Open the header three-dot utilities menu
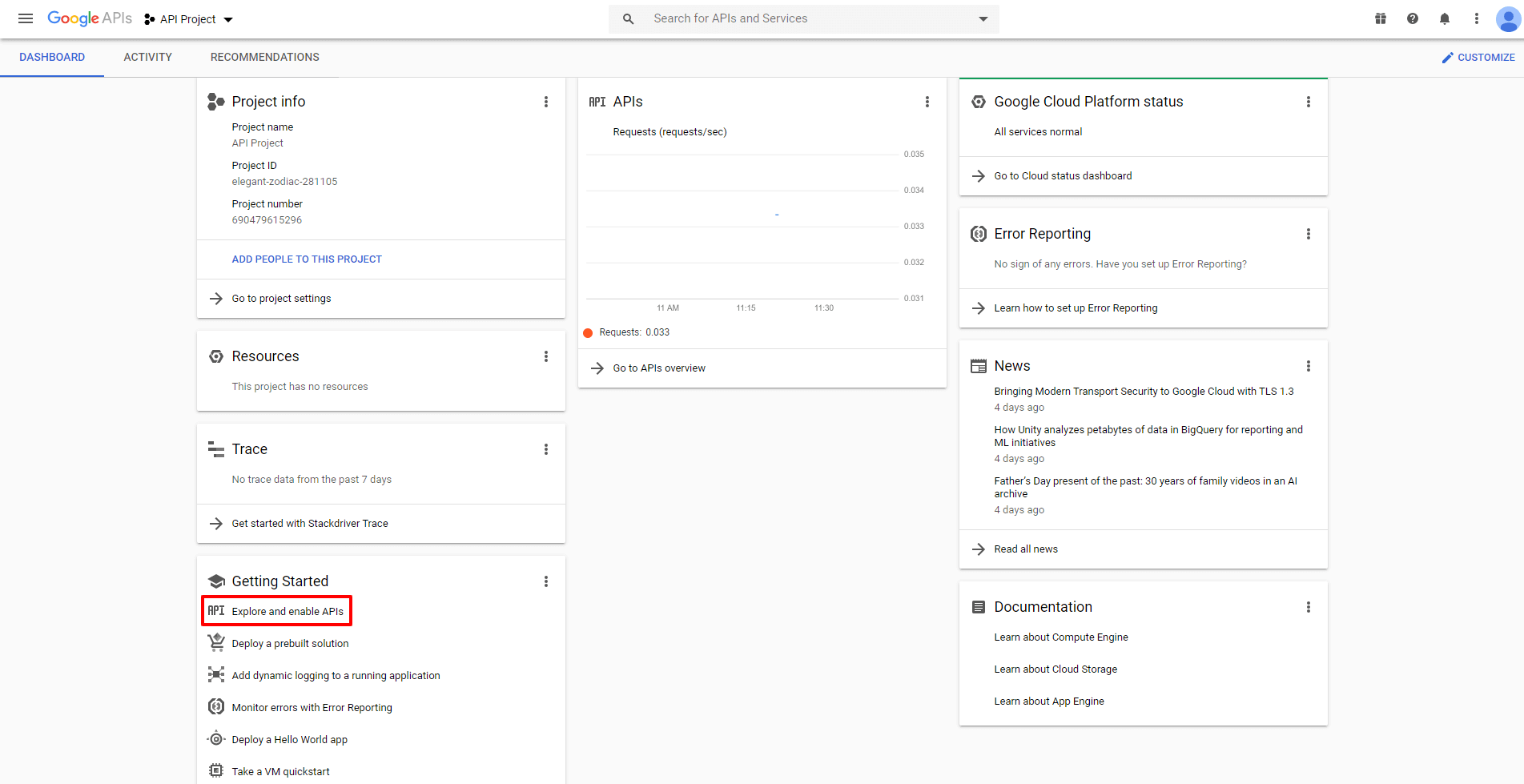 pyautogui.click(x=1477, y=18)
